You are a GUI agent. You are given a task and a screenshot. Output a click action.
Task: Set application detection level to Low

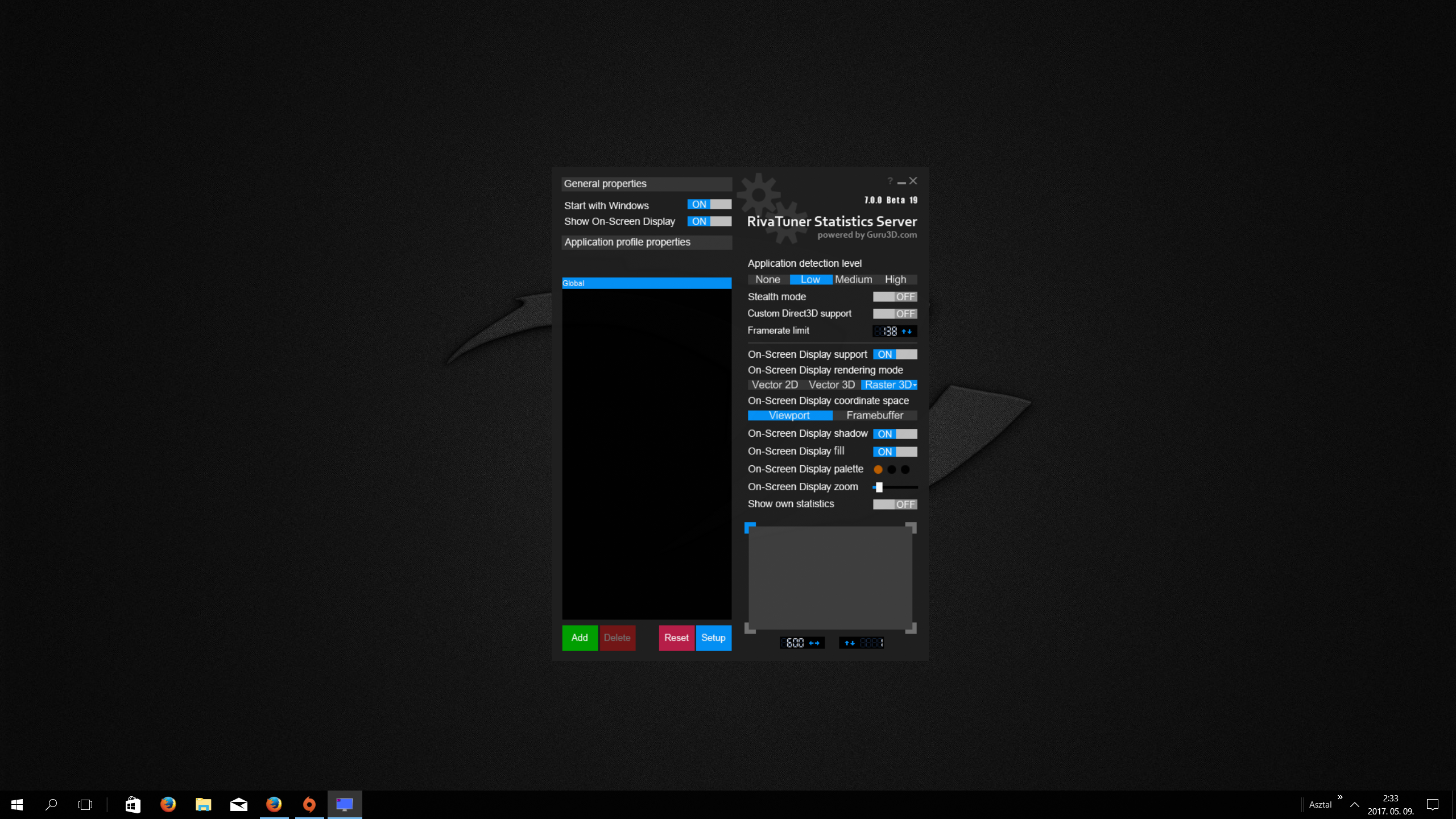810,280
